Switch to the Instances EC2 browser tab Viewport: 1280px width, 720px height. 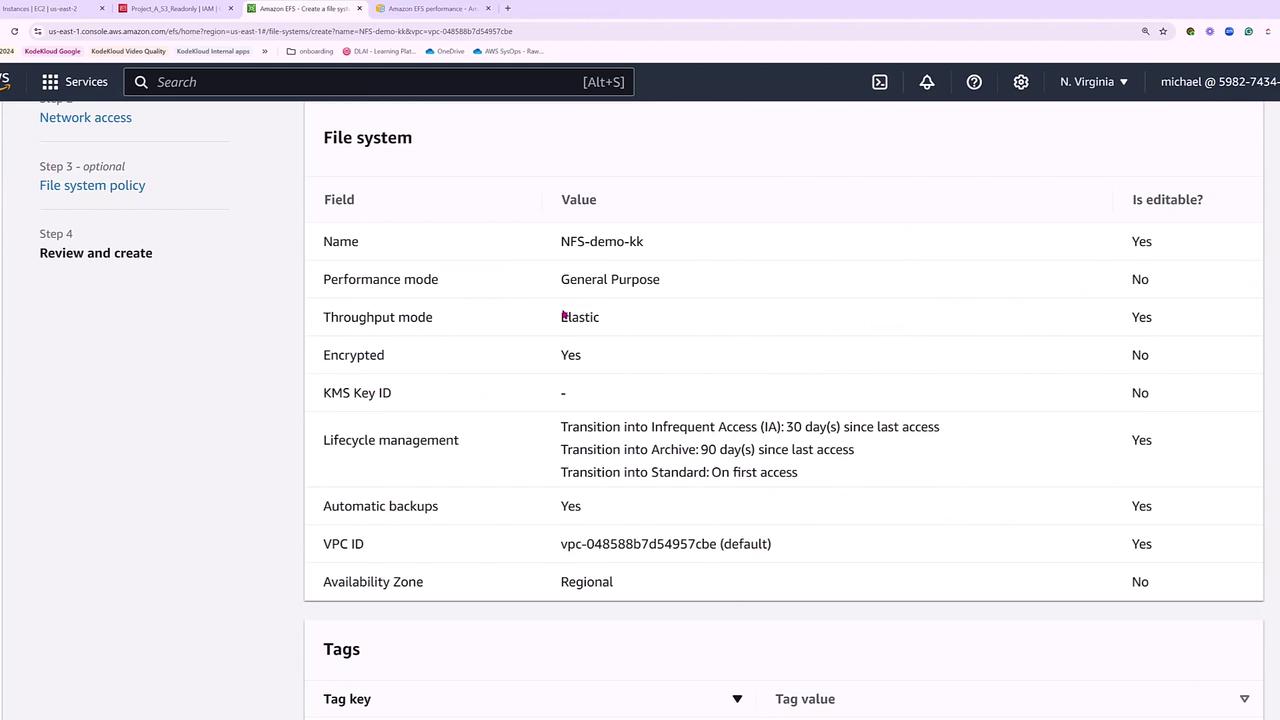tap(45, 9)
